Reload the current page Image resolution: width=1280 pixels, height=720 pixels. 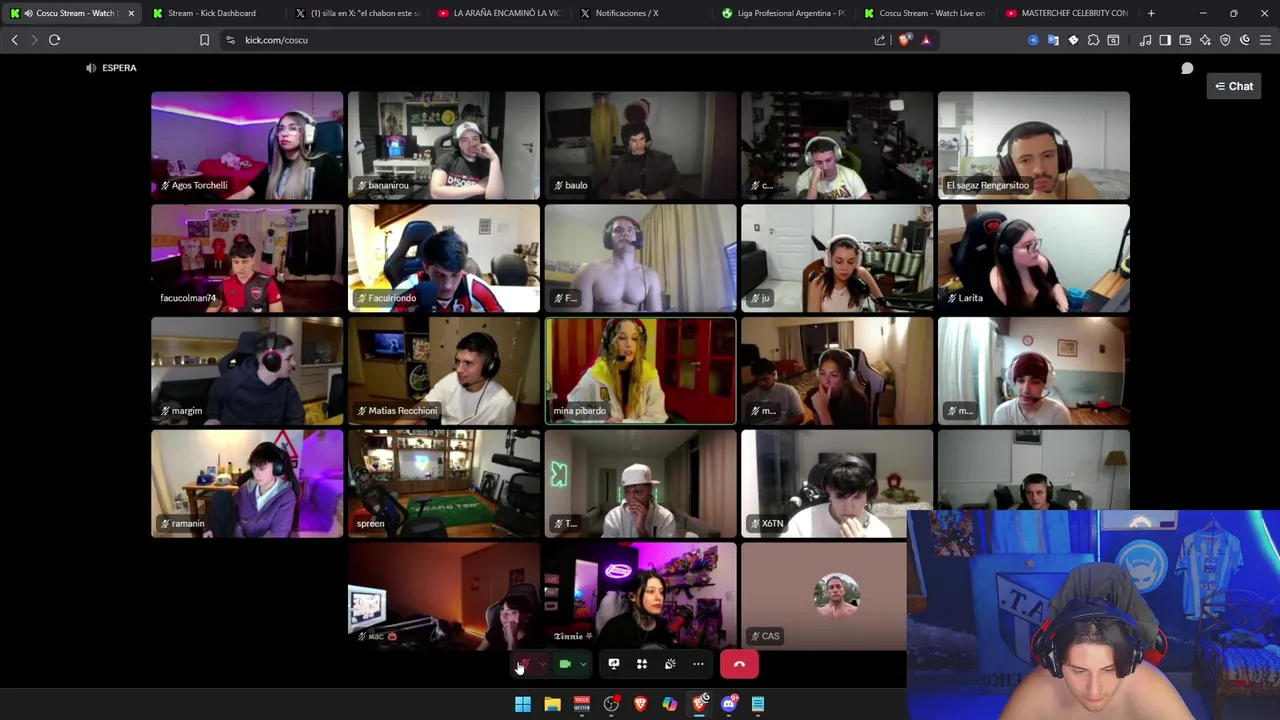tap(54, 40)
